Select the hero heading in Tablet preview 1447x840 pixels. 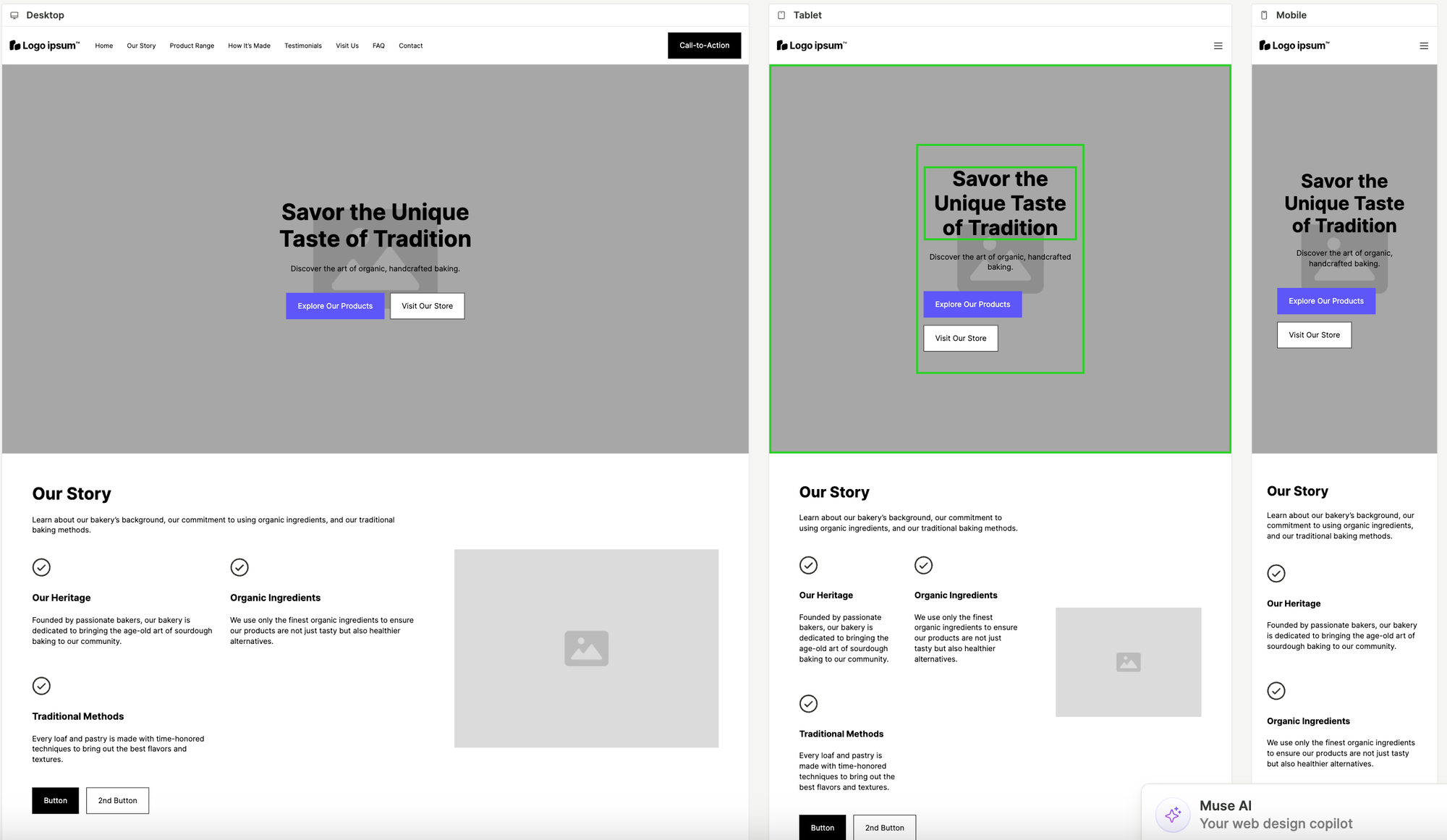[x=1000, y=203]
